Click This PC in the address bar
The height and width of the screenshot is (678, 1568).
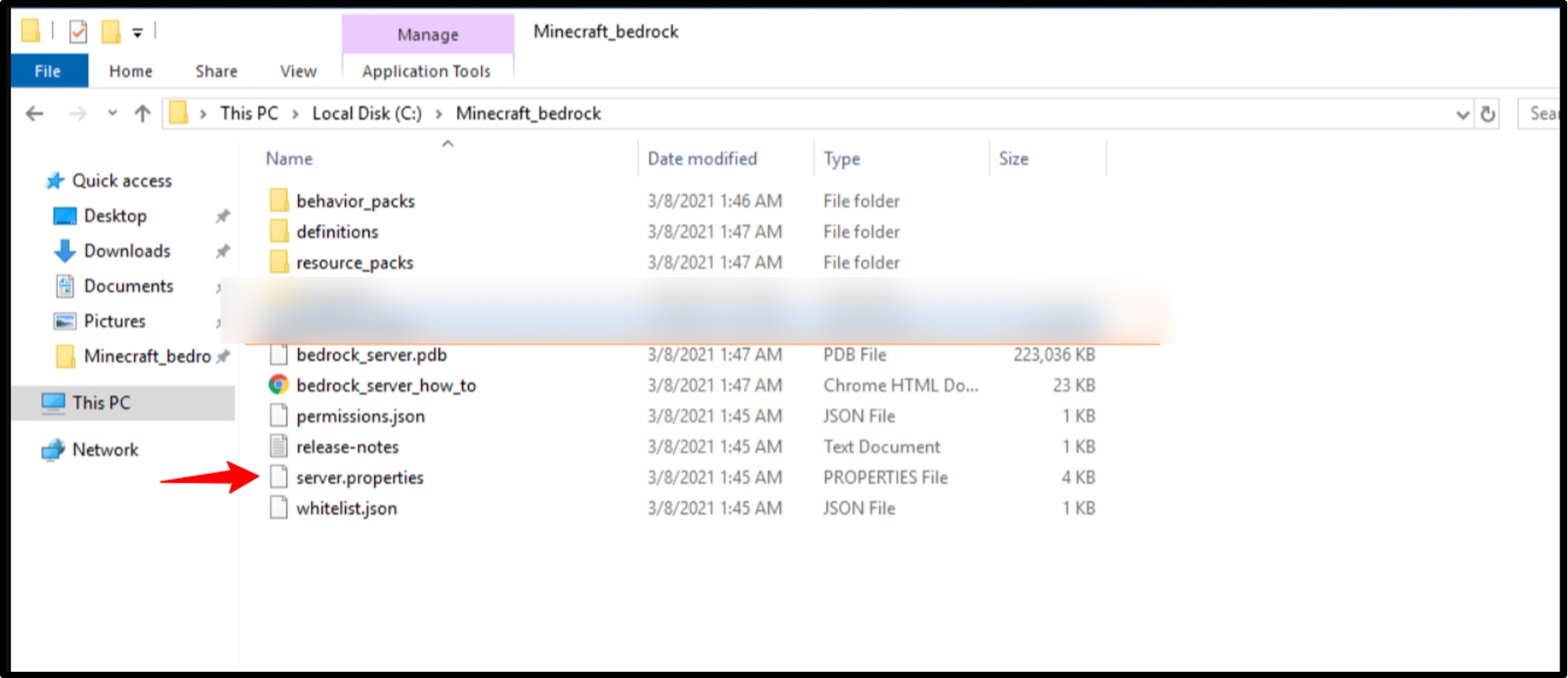249,113
